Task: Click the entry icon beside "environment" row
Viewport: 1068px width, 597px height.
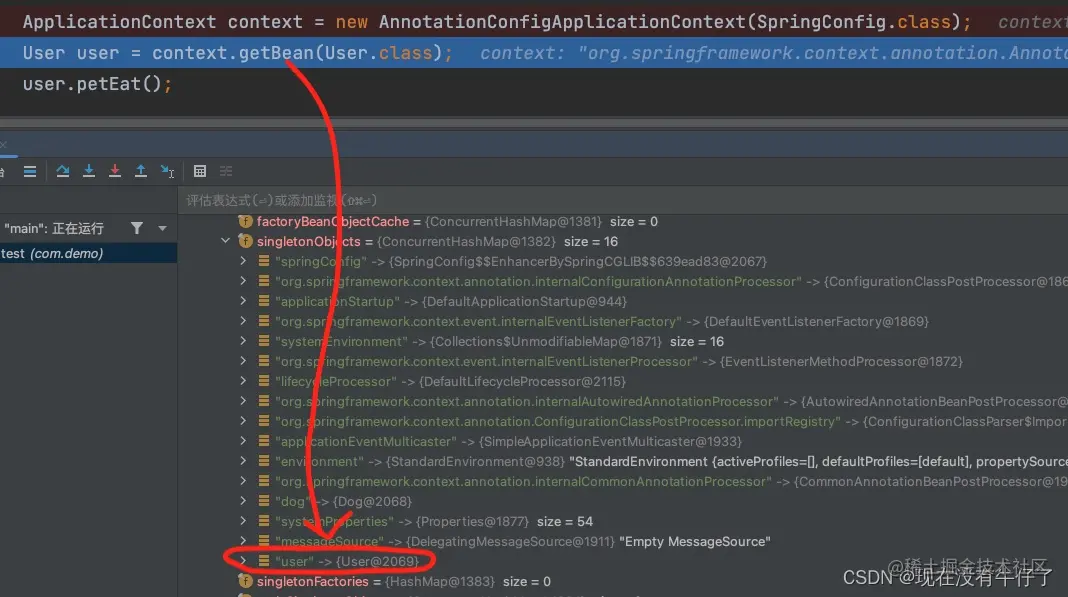Action: pyautogui.click(x=264, y=461)
